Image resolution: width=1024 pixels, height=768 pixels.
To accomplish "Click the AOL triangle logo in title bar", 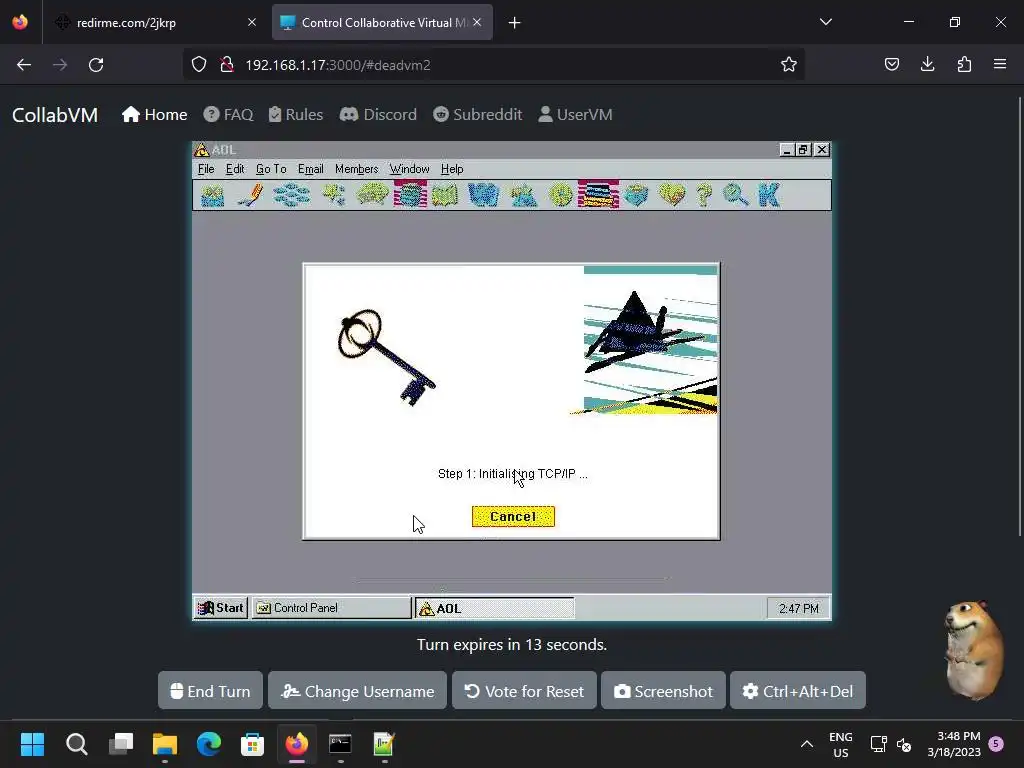I will [201, 150].
